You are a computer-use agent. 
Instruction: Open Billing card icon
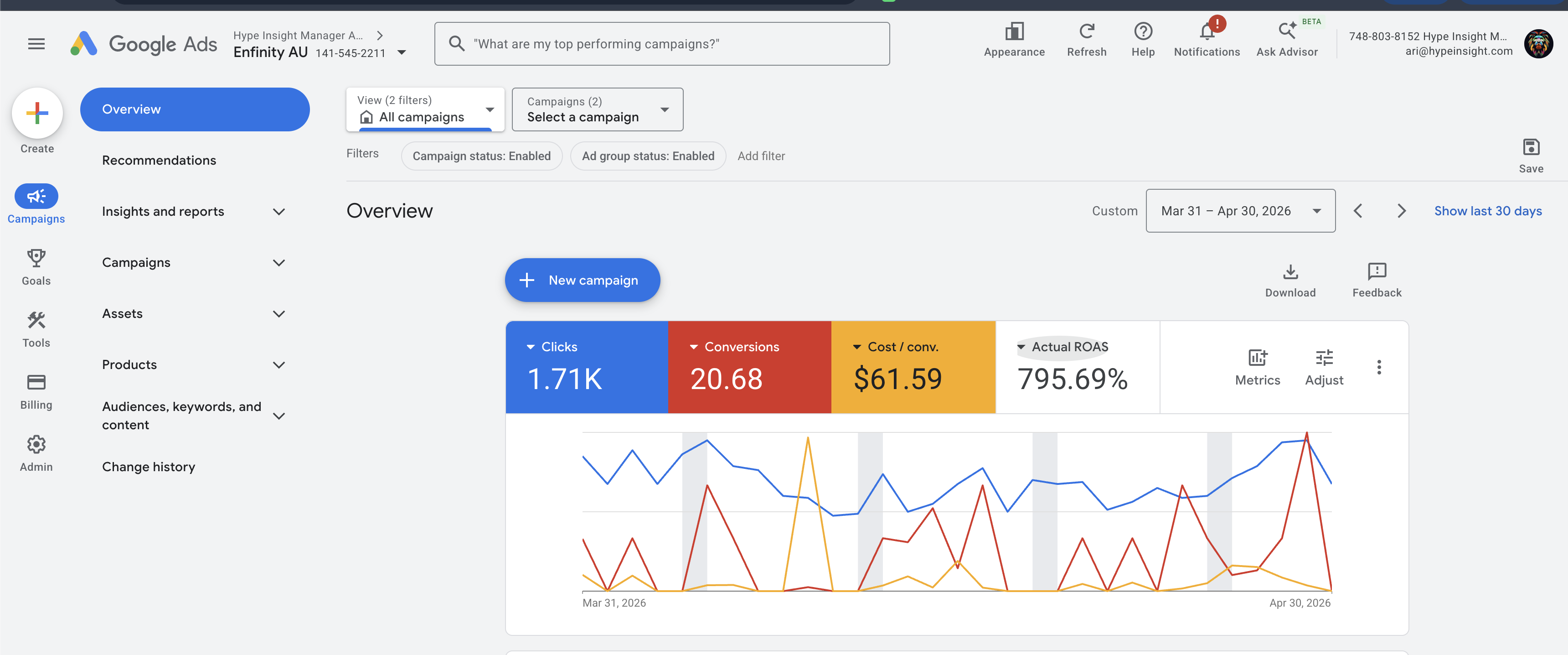(36, 383)
